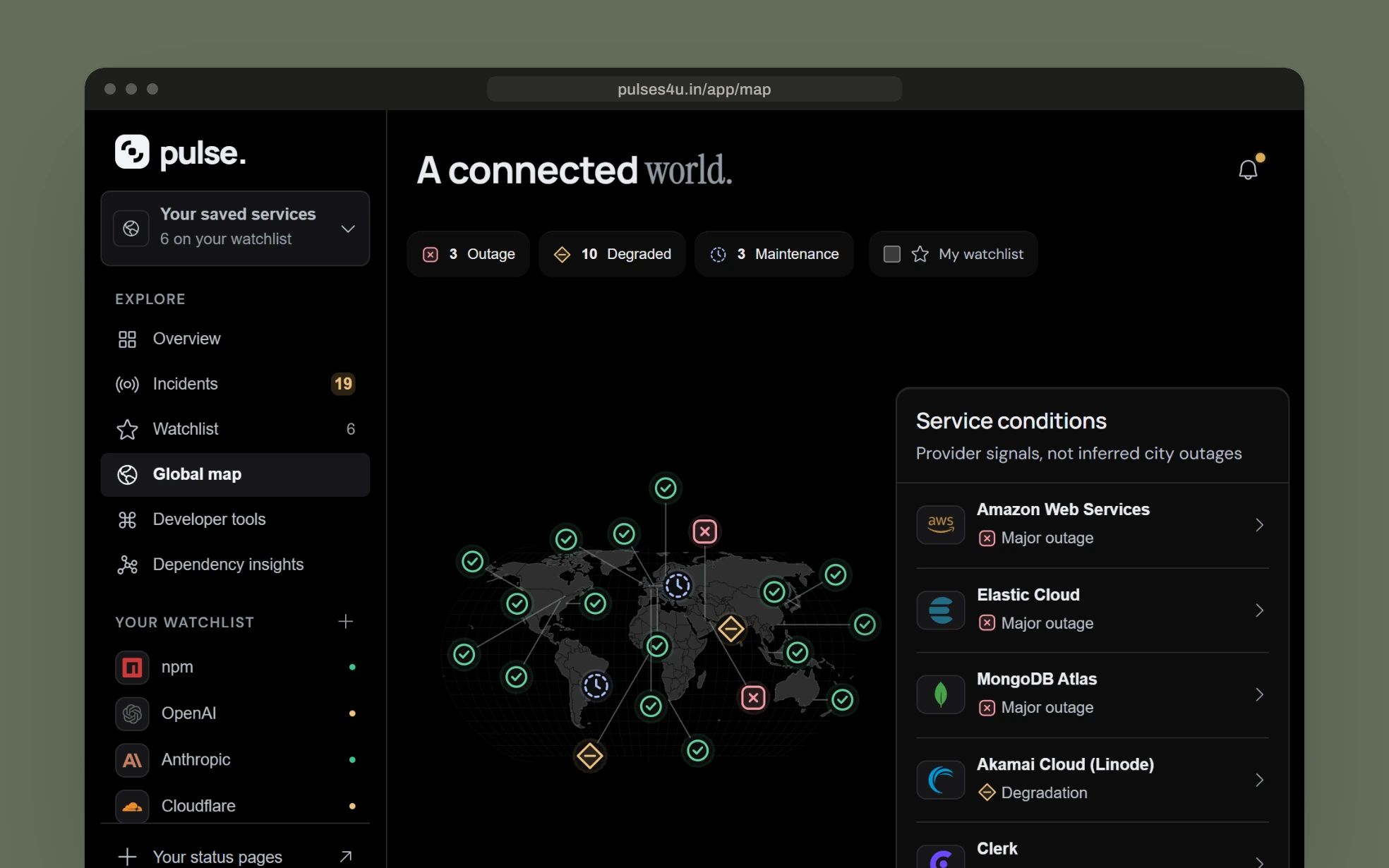This screenshot has height=868, width=1389.
Task: Open Elastic Cloud details
Action: (x=1092, y=610)
